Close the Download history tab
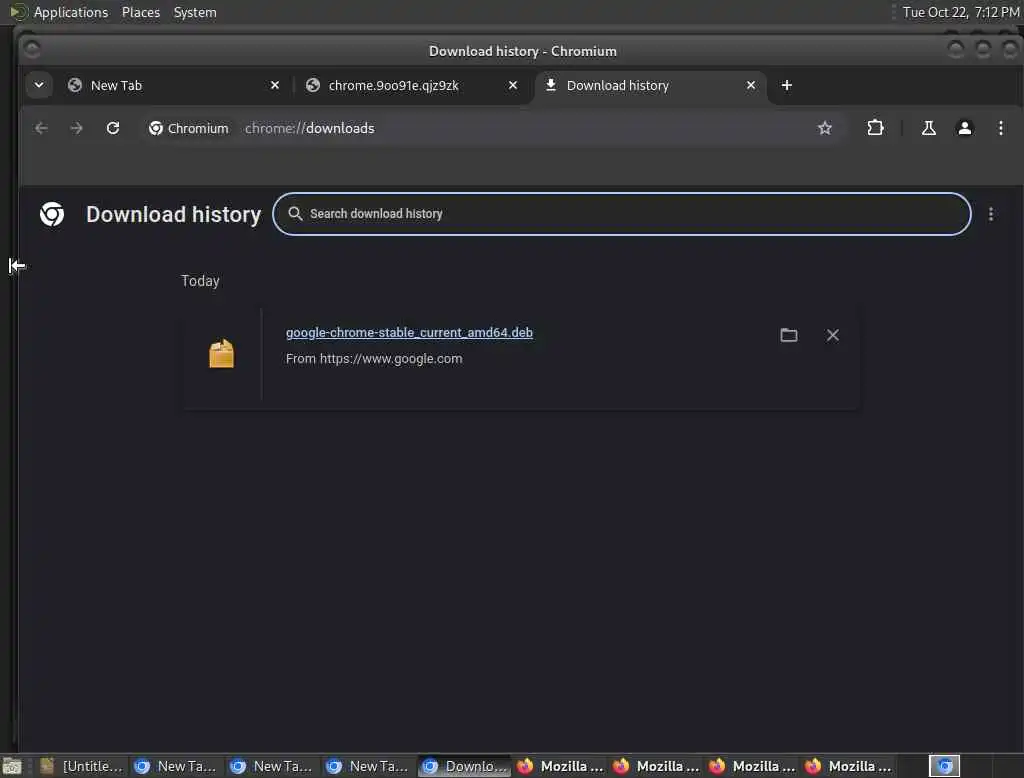The width and height of the screenshot is (1024, 778). click(x=751, y=86)
